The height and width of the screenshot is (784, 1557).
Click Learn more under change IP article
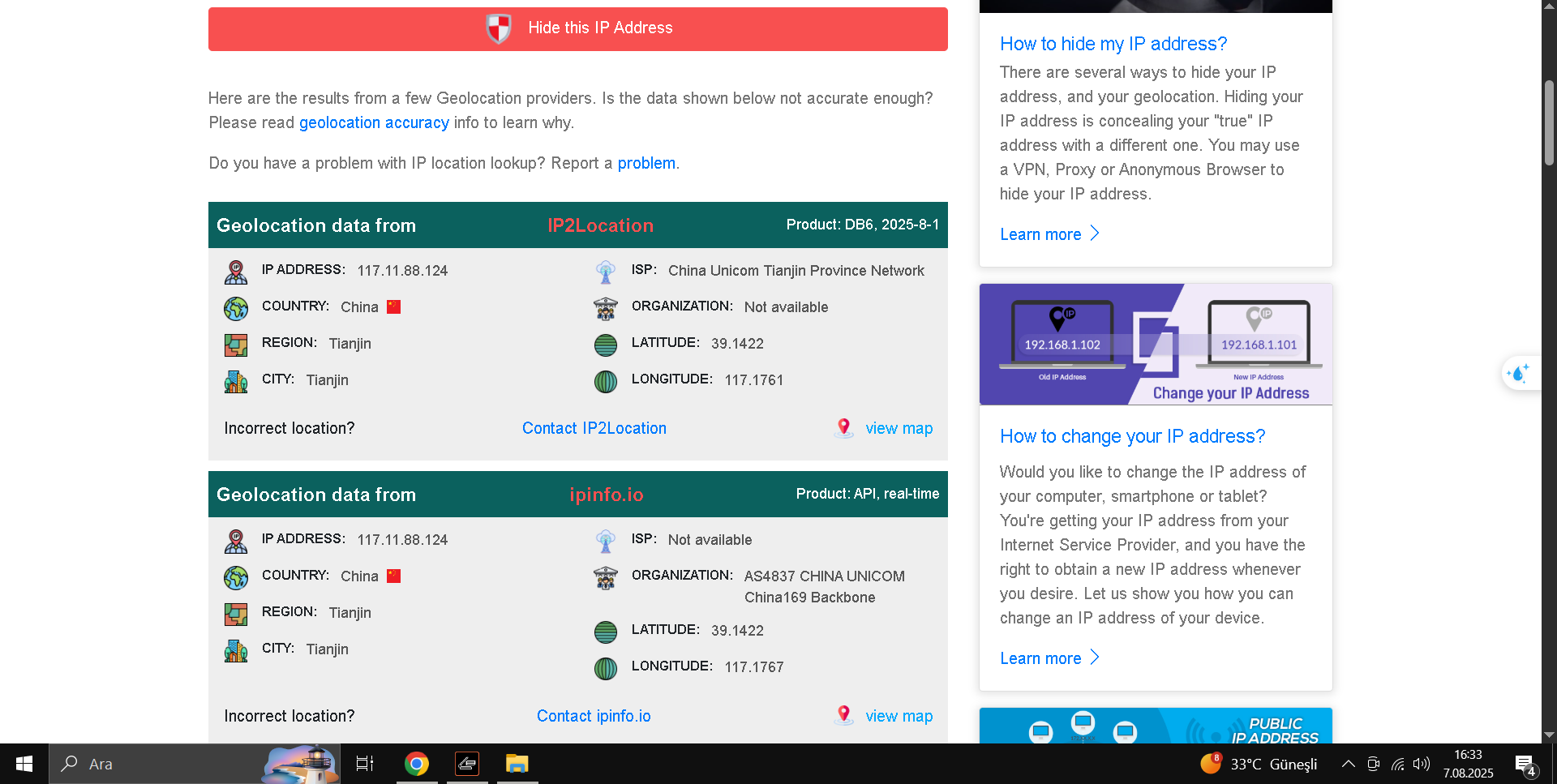[x=1050, y=658]
